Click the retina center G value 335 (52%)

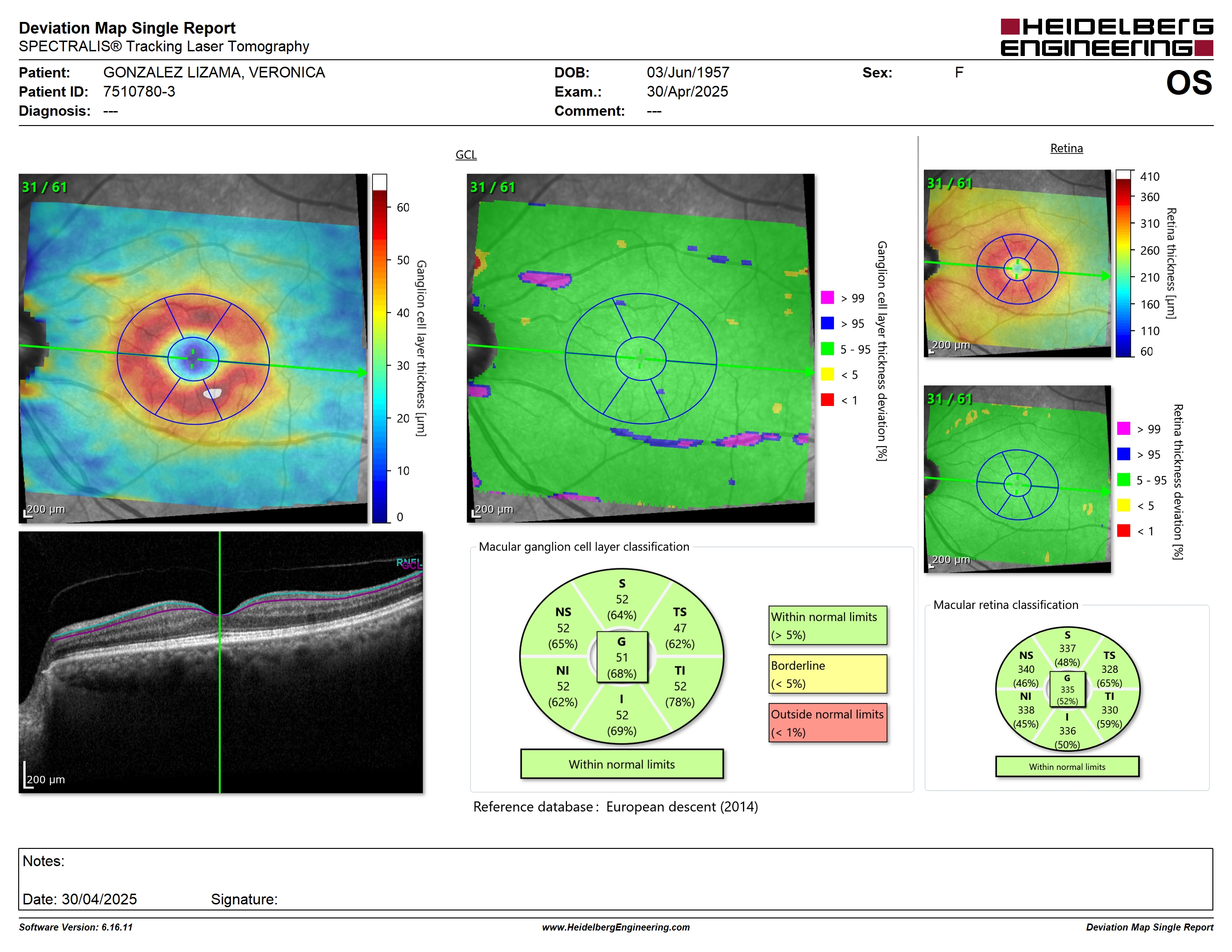[x=1067, y=695]
